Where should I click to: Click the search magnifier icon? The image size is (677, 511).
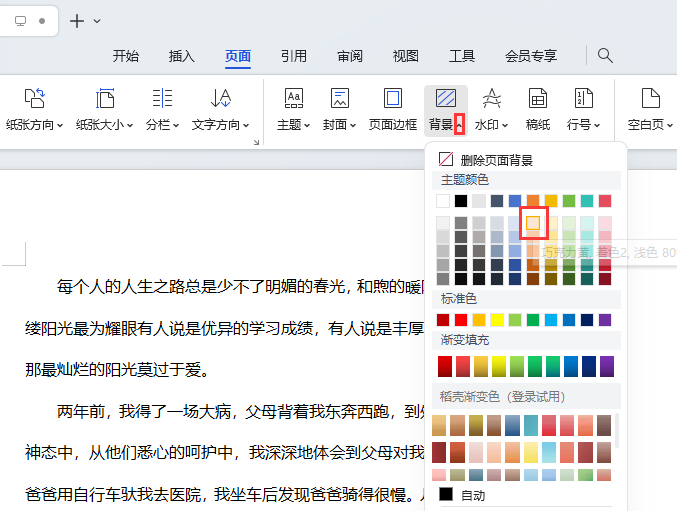605,56
